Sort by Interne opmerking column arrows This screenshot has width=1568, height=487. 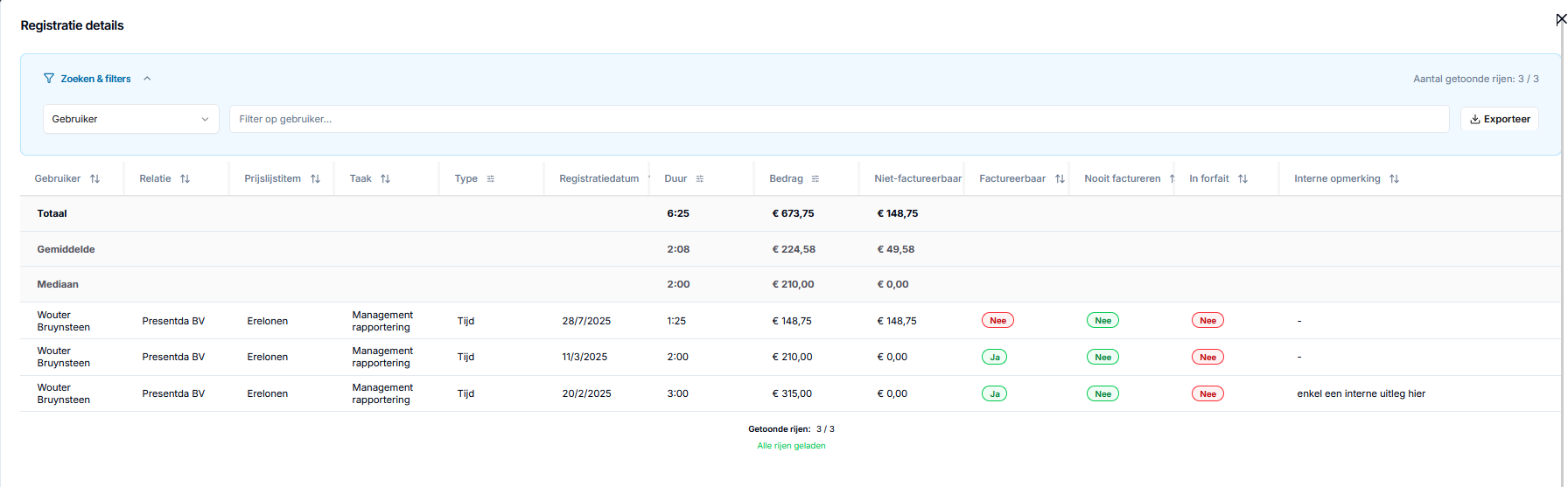[x=1394, y=178]
